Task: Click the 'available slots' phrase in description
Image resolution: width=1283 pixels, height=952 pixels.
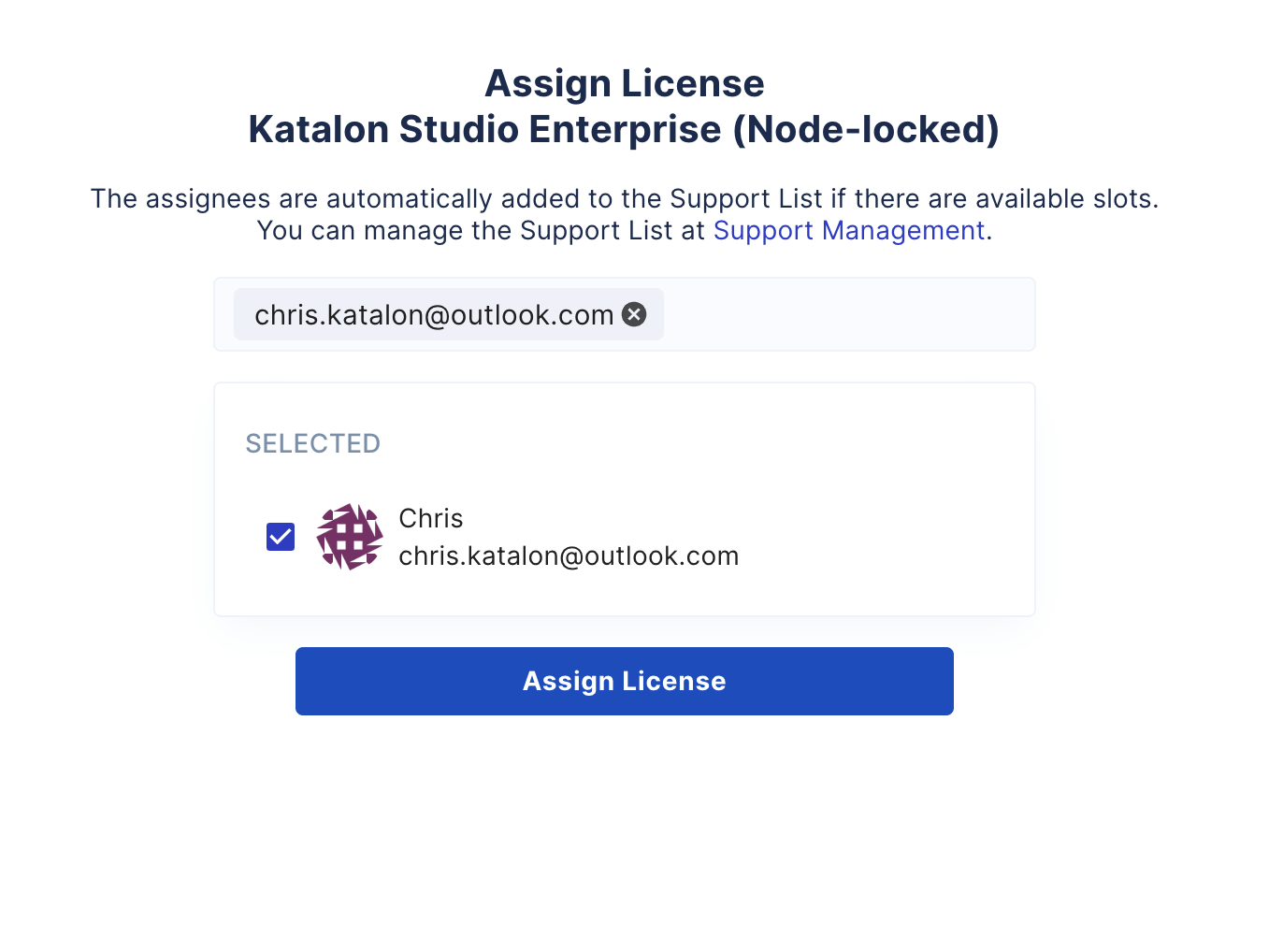Action: click(1065, 199)
